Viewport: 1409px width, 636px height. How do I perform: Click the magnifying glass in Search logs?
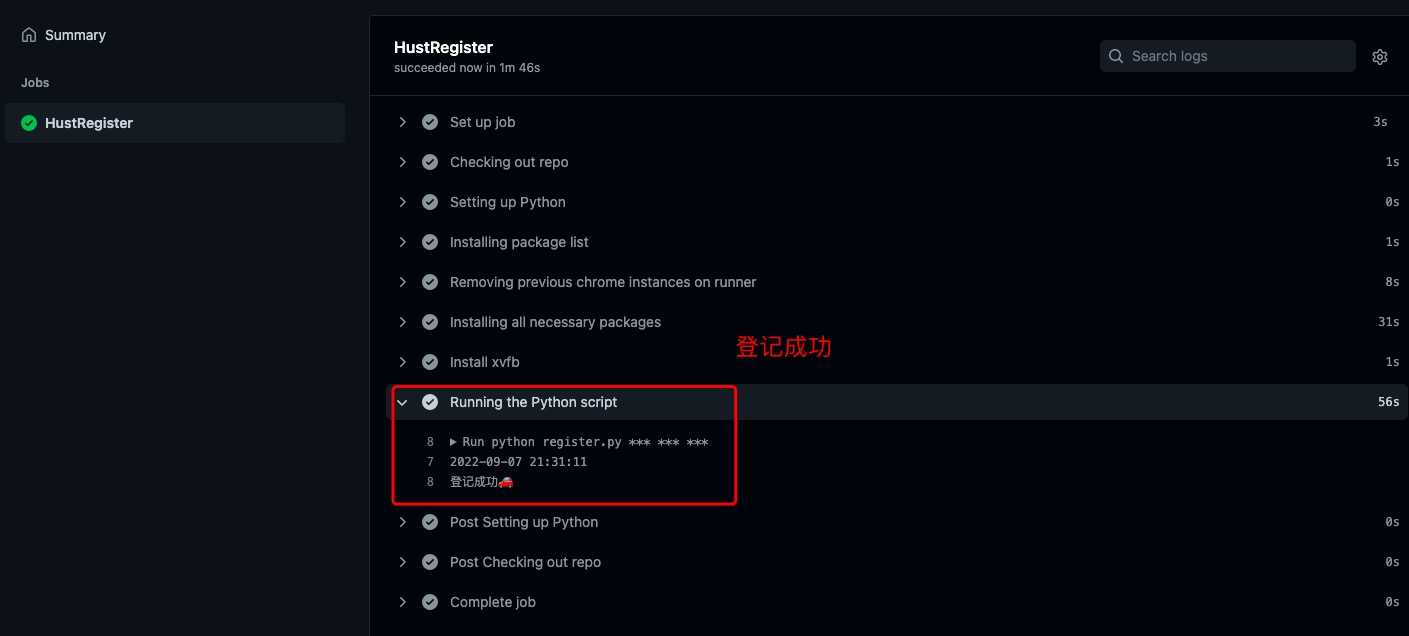point(1115,56)
